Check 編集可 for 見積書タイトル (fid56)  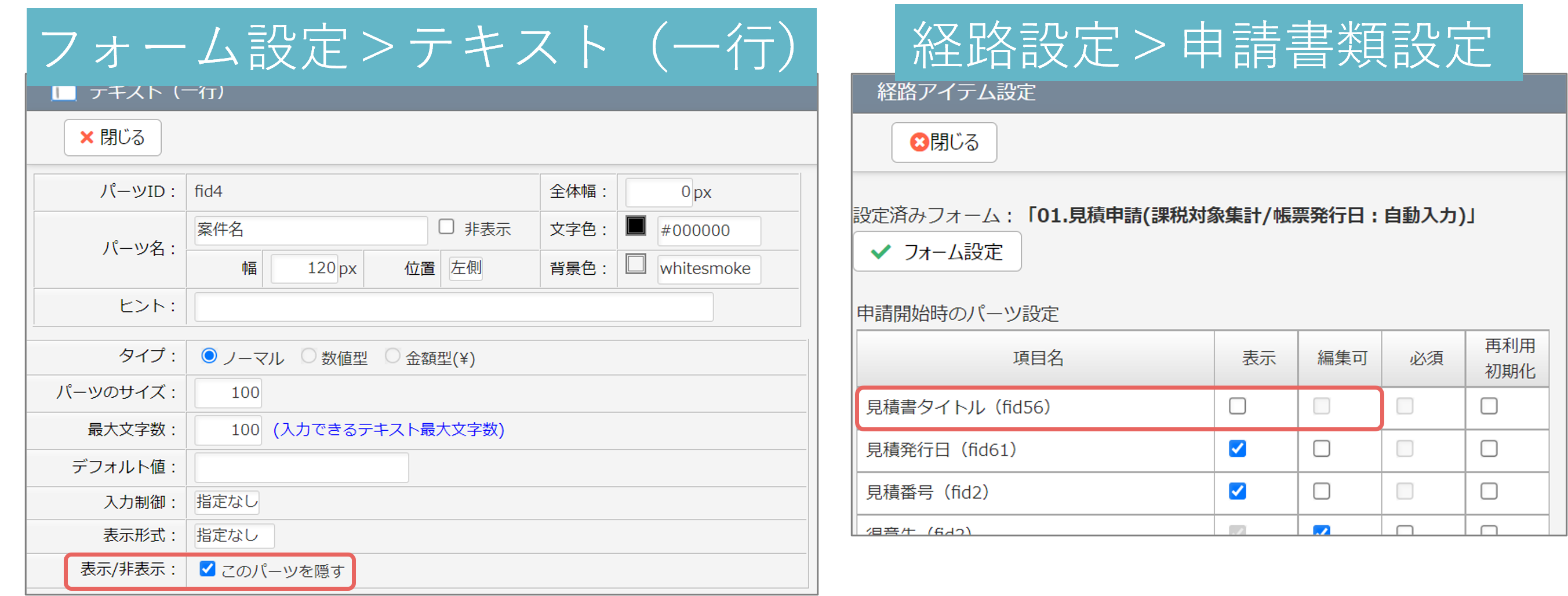tap(1322, 406)
